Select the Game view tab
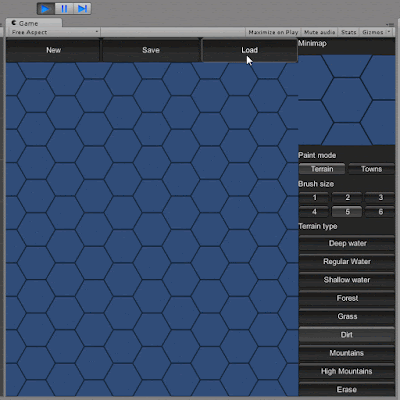 tap(34, 23)
